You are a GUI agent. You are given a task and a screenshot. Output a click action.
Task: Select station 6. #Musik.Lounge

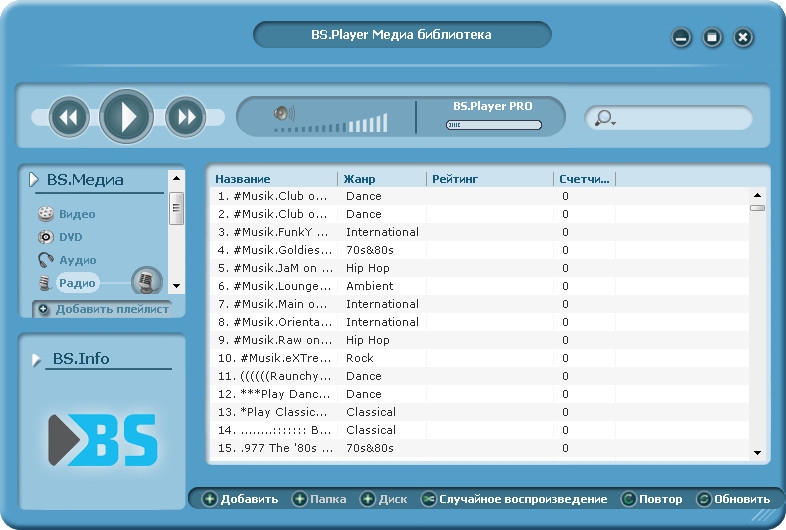[480, 286]
